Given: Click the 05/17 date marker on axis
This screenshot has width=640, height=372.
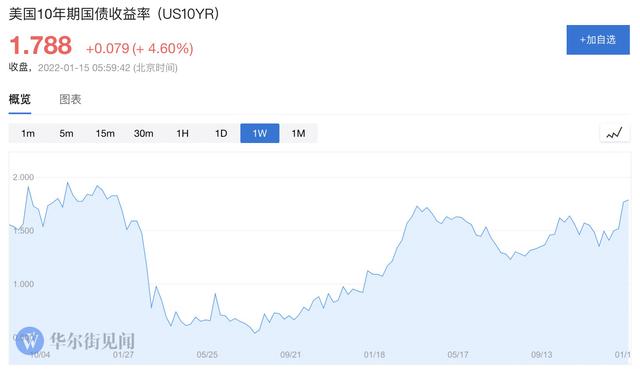Looking at the screenshot, I should (458, 354).
